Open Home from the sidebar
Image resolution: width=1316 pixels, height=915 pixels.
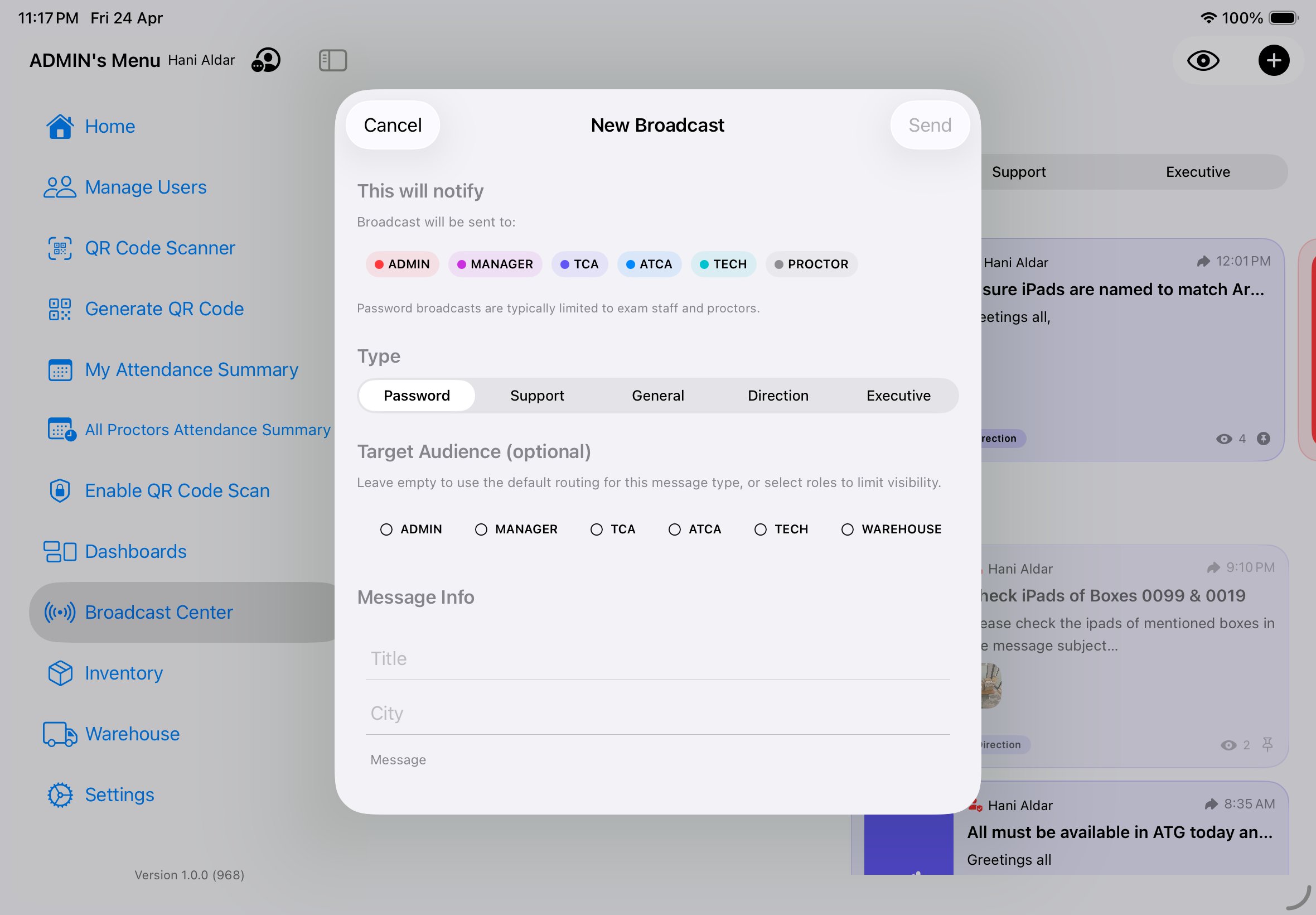[x=109, y=126]
